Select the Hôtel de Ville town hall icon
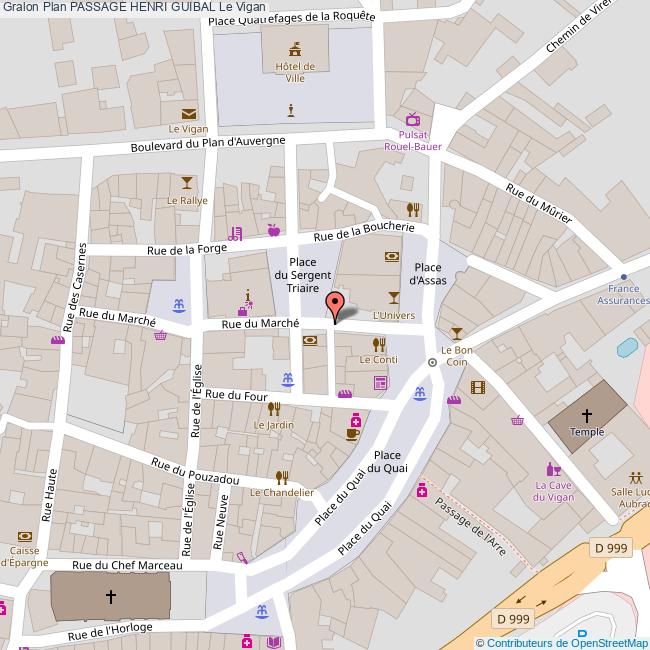650x650 pixels. [295, 47]
